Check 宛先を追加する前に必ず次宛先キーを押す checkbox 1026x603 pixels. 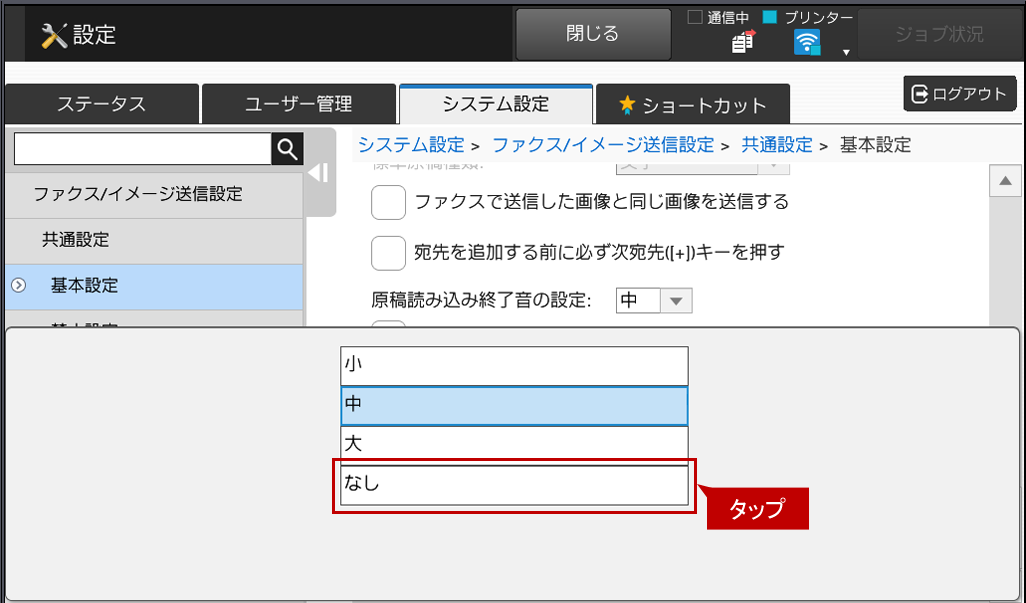coord(389,253)
